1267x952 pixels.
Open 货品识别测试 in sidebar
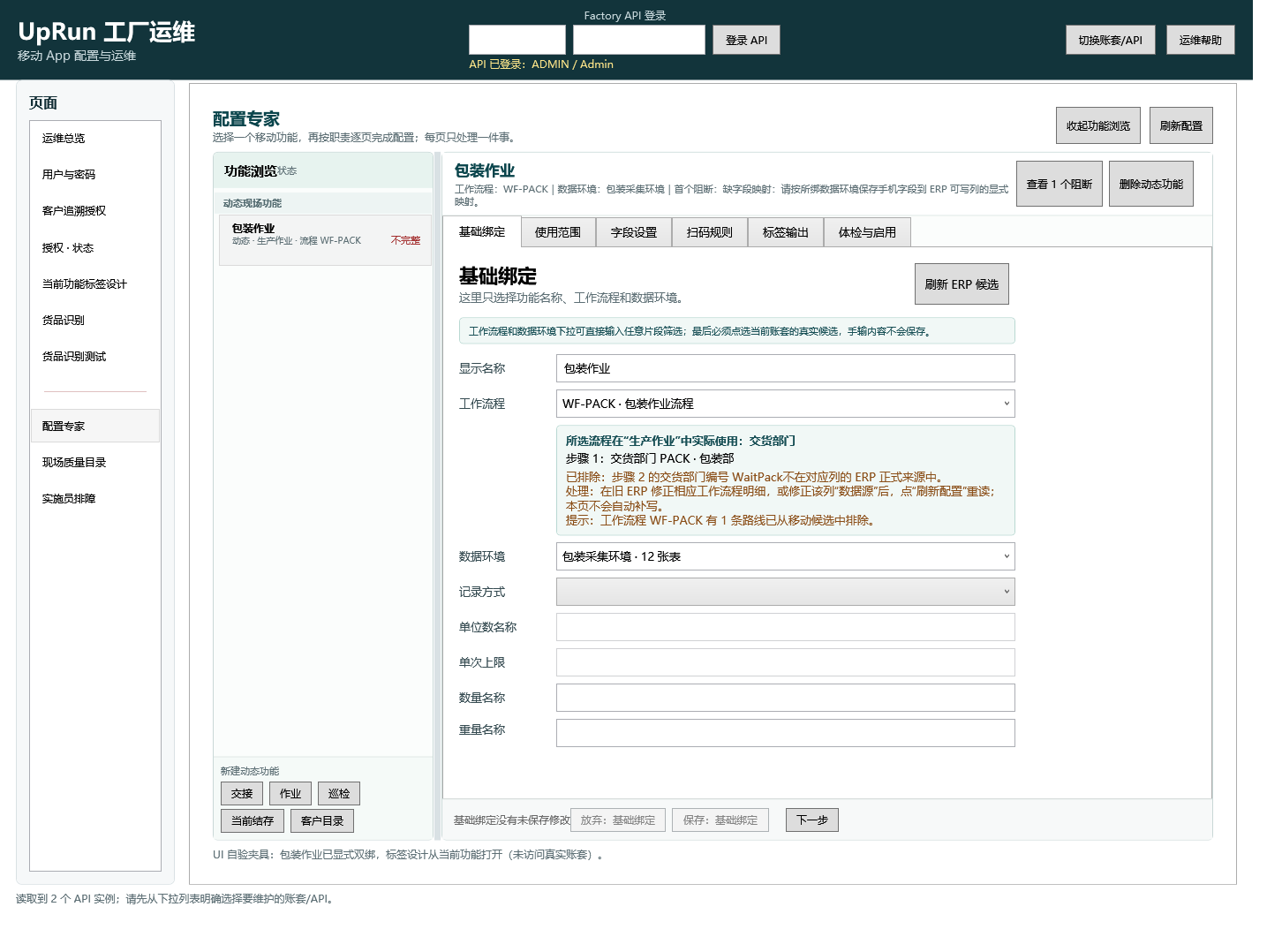[95, 357]
